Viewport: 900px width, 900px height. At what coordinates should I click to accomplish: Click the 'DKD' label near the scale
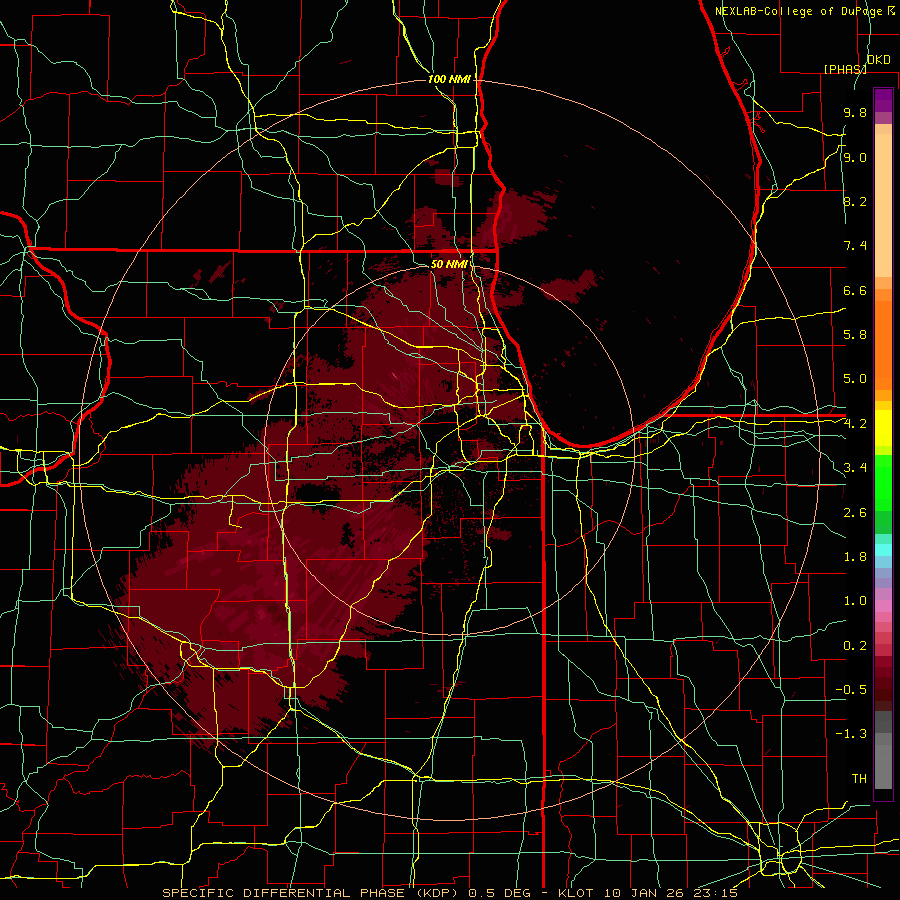[878, 60]
